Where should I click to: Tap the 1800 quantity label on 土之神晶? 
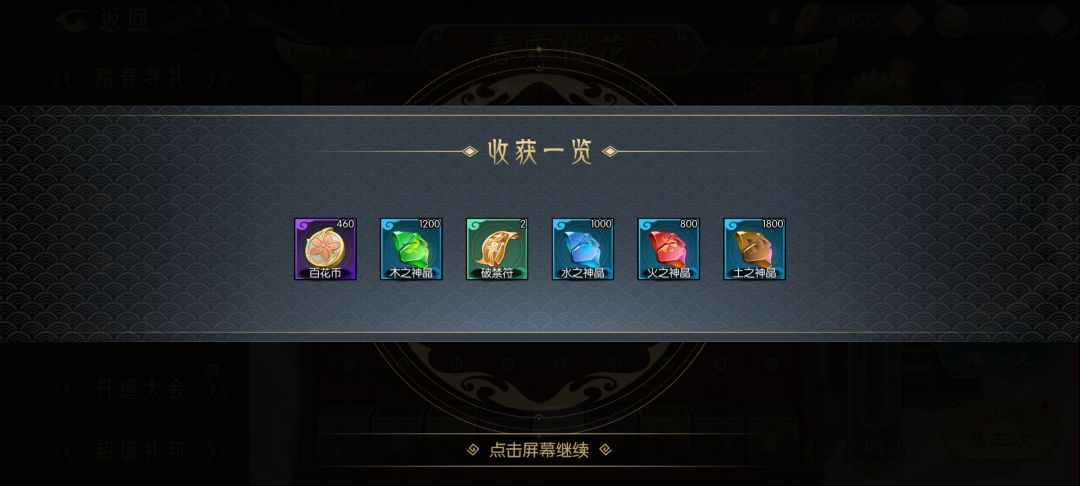pyautogui.click(x=773, y=224)
